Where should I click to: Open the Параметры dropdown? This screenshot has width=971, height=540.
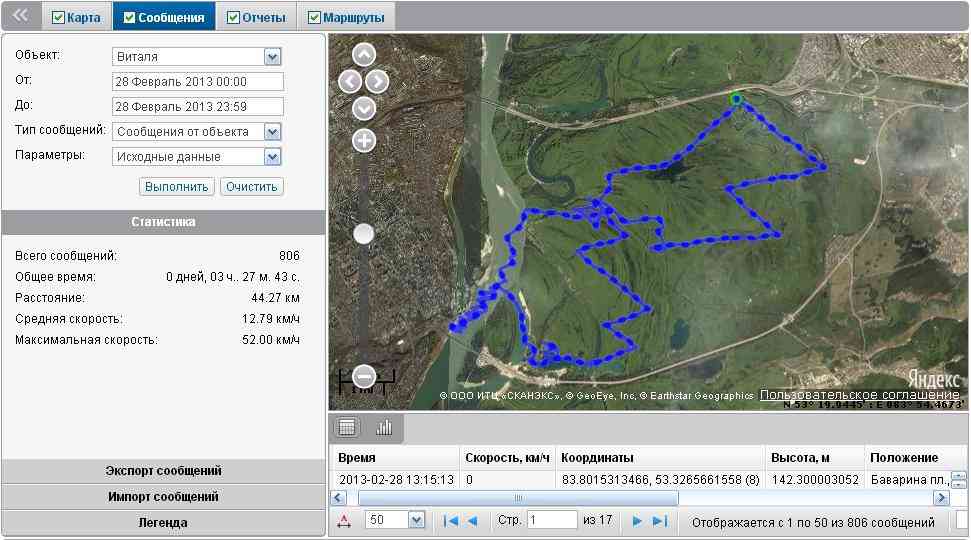coord(272,157)
